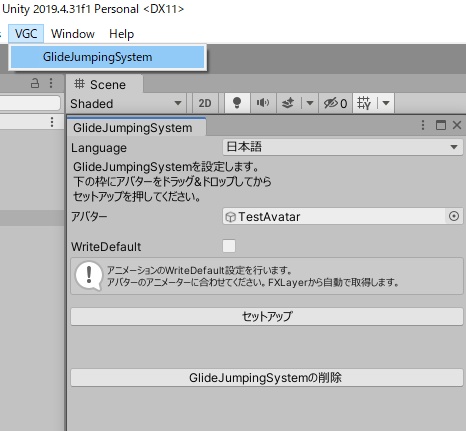
Task: Click the セットアップ button
Action: (267, 316)
